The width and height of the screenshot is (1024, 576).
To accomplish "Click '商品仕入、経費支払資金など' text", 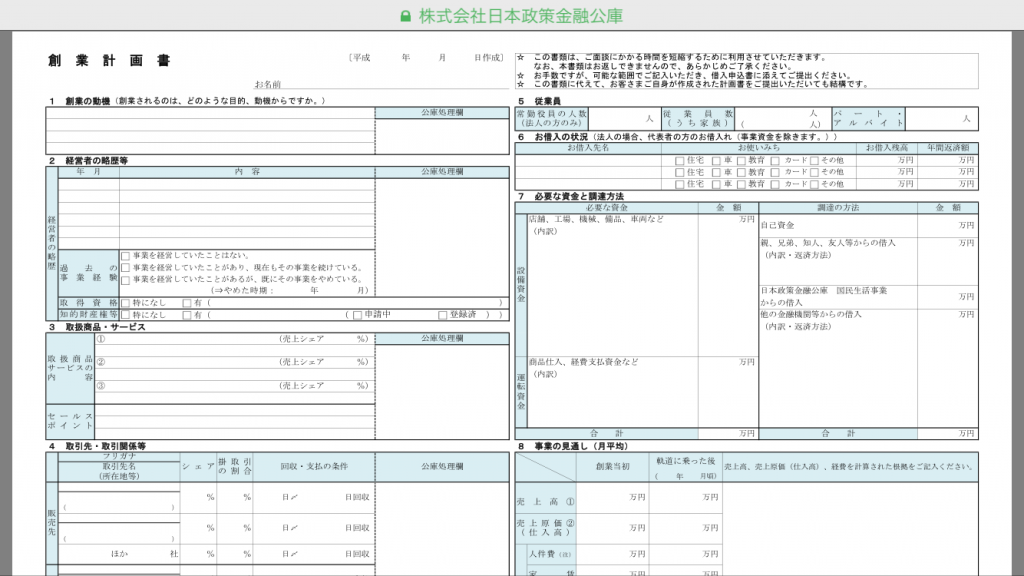I will click(583, 362).
